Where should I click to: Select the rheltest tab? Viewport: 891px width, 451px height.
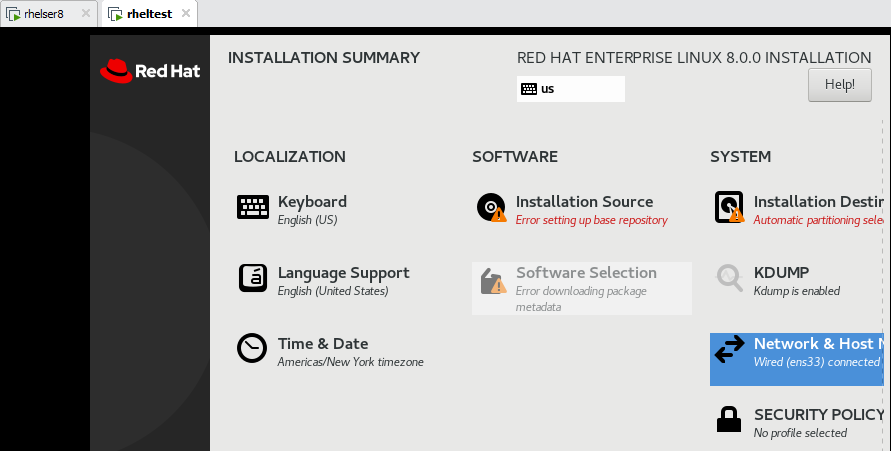click(x=149, y=14)
